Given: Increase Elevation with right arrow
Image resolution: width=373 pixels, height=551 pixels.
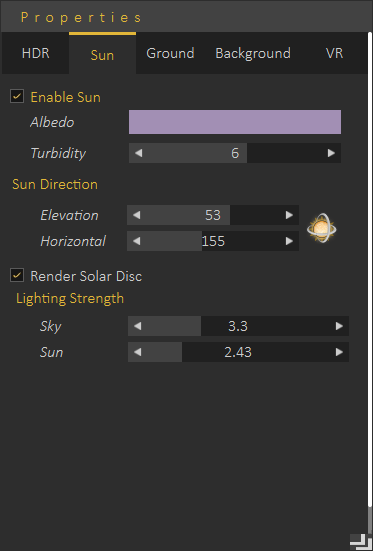Looking at the screenshot, I should click(289, 215).
